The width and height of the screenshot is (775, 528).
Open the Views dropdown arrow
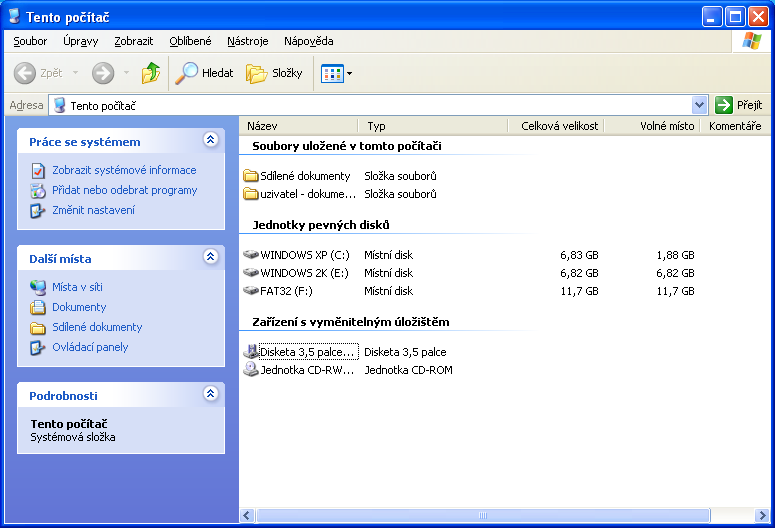[x=349, y=74]
